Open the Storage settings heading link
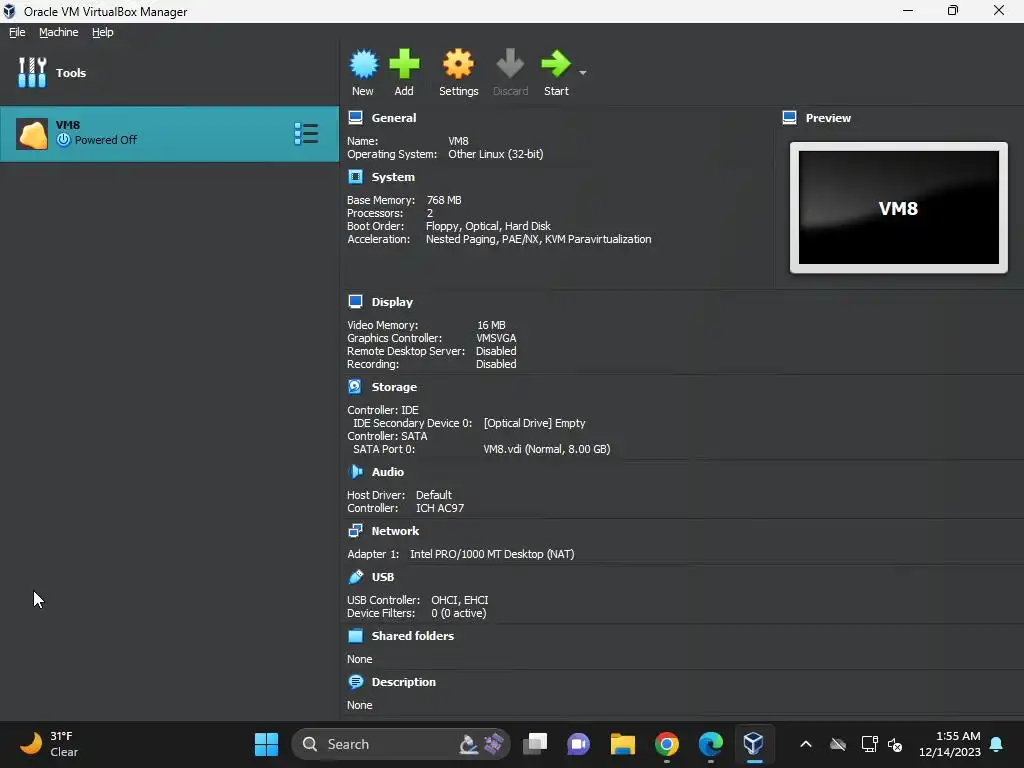Viewport: 1024px width, 768px height. tap(394, 387)
